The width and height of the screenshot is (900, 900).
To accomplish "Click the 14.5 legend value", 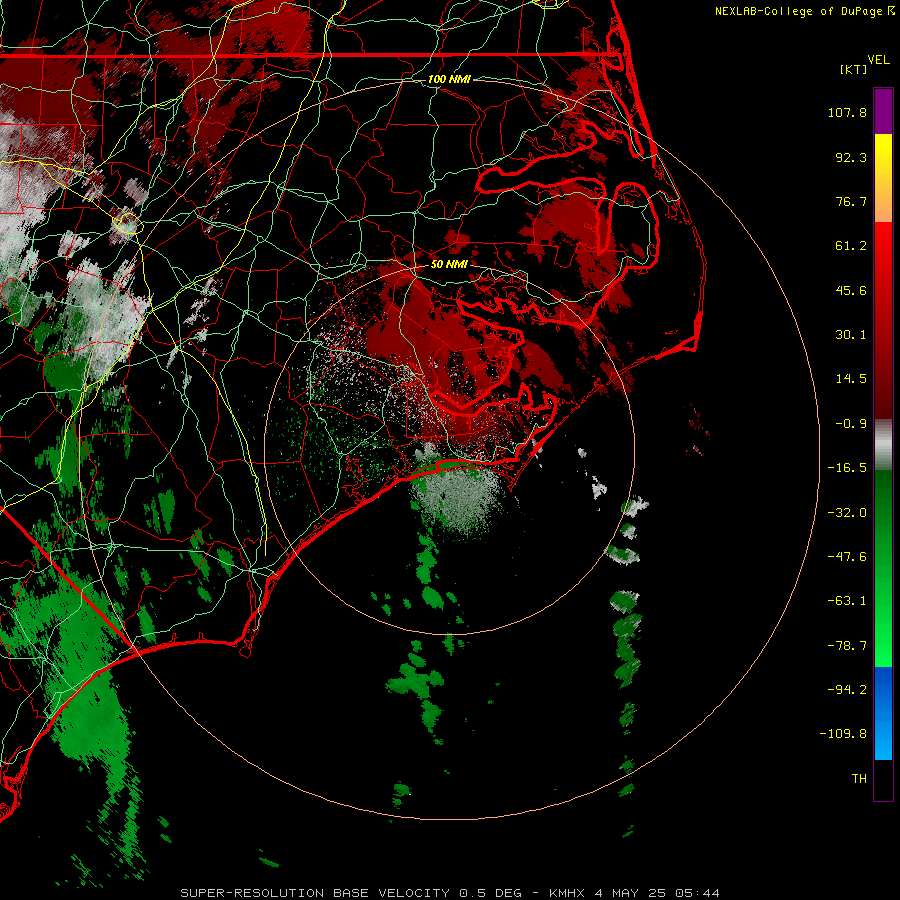I will 851,378.
